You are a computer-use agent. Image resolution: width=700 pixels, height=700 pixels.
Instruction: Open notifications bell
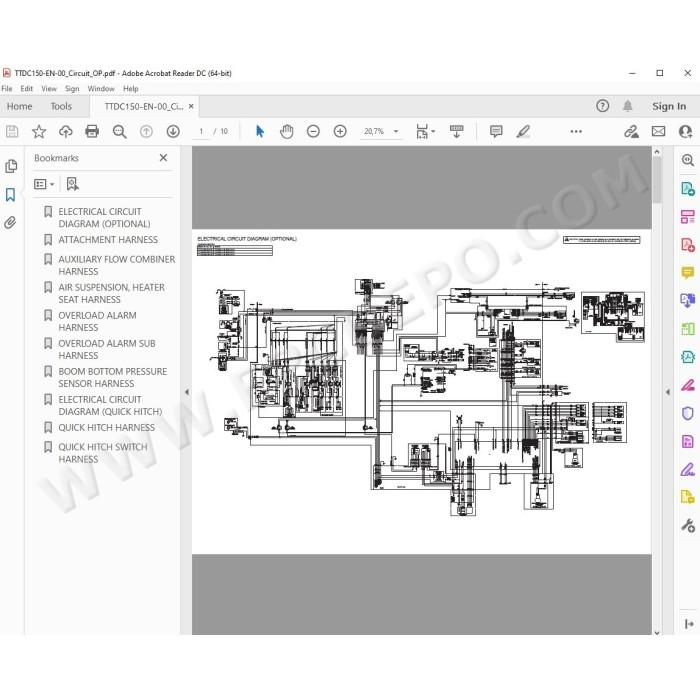pyautogui.click(x=628, y=106)
